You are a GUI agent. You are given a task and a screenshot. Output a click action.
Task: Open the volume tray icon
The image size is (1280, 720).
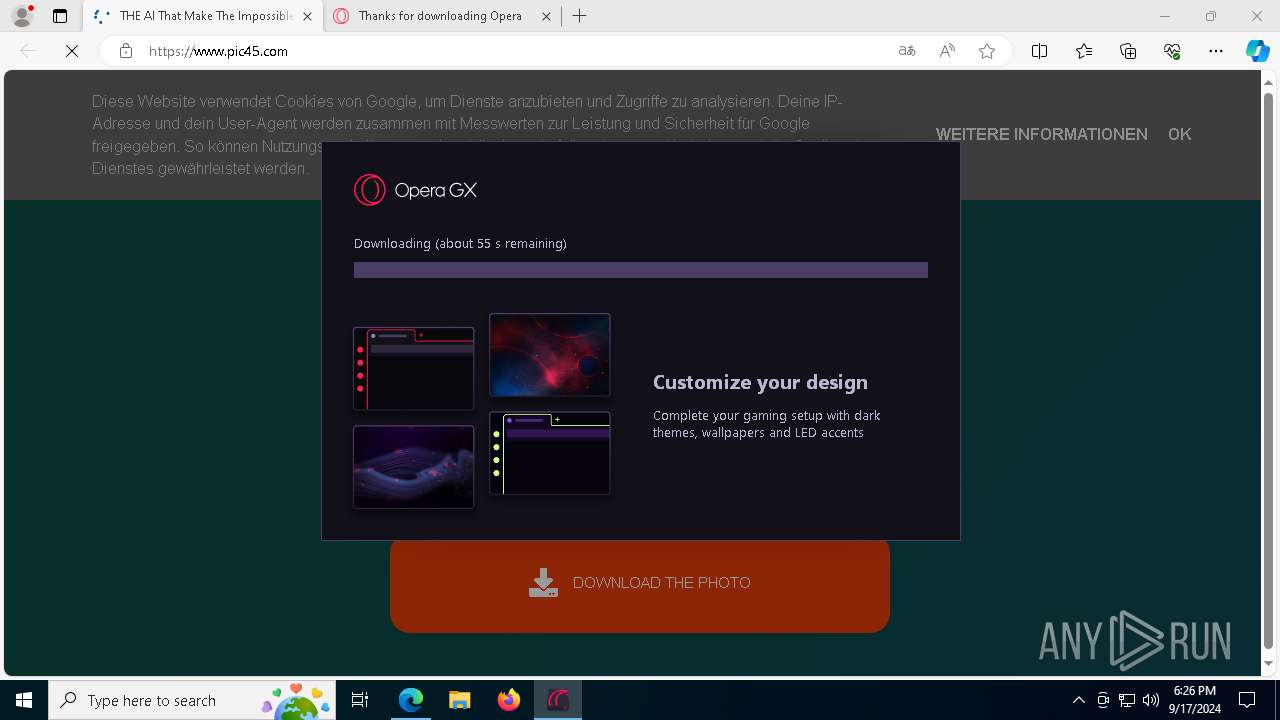1151,700
